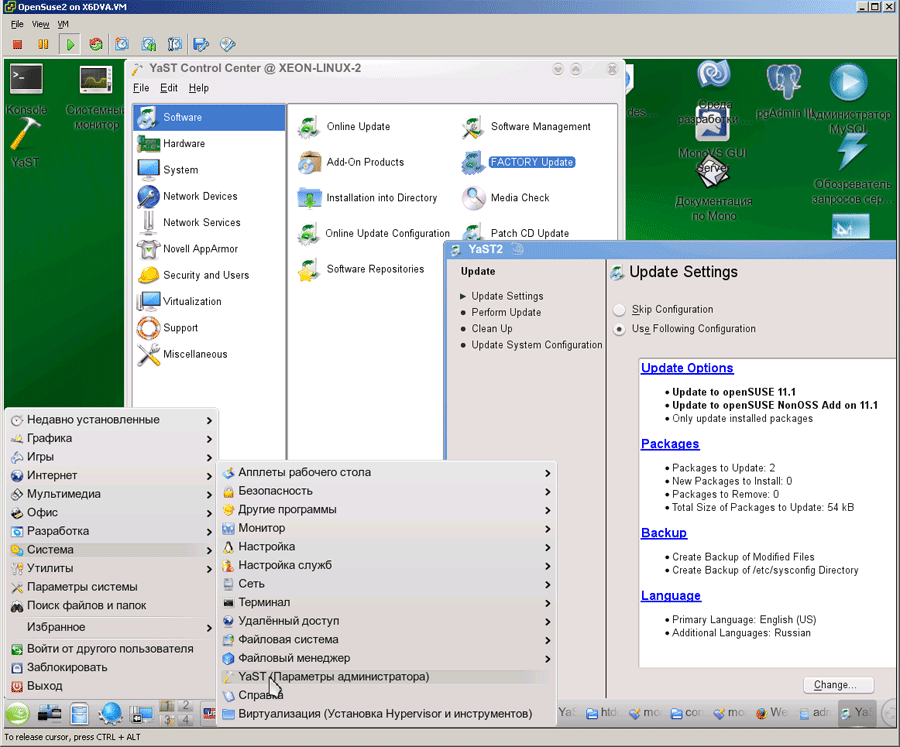Open snapshot manager wrench-clock icon
Image resolution: width=900 pixels, height=747 pixels.
[x=174, y=44]
